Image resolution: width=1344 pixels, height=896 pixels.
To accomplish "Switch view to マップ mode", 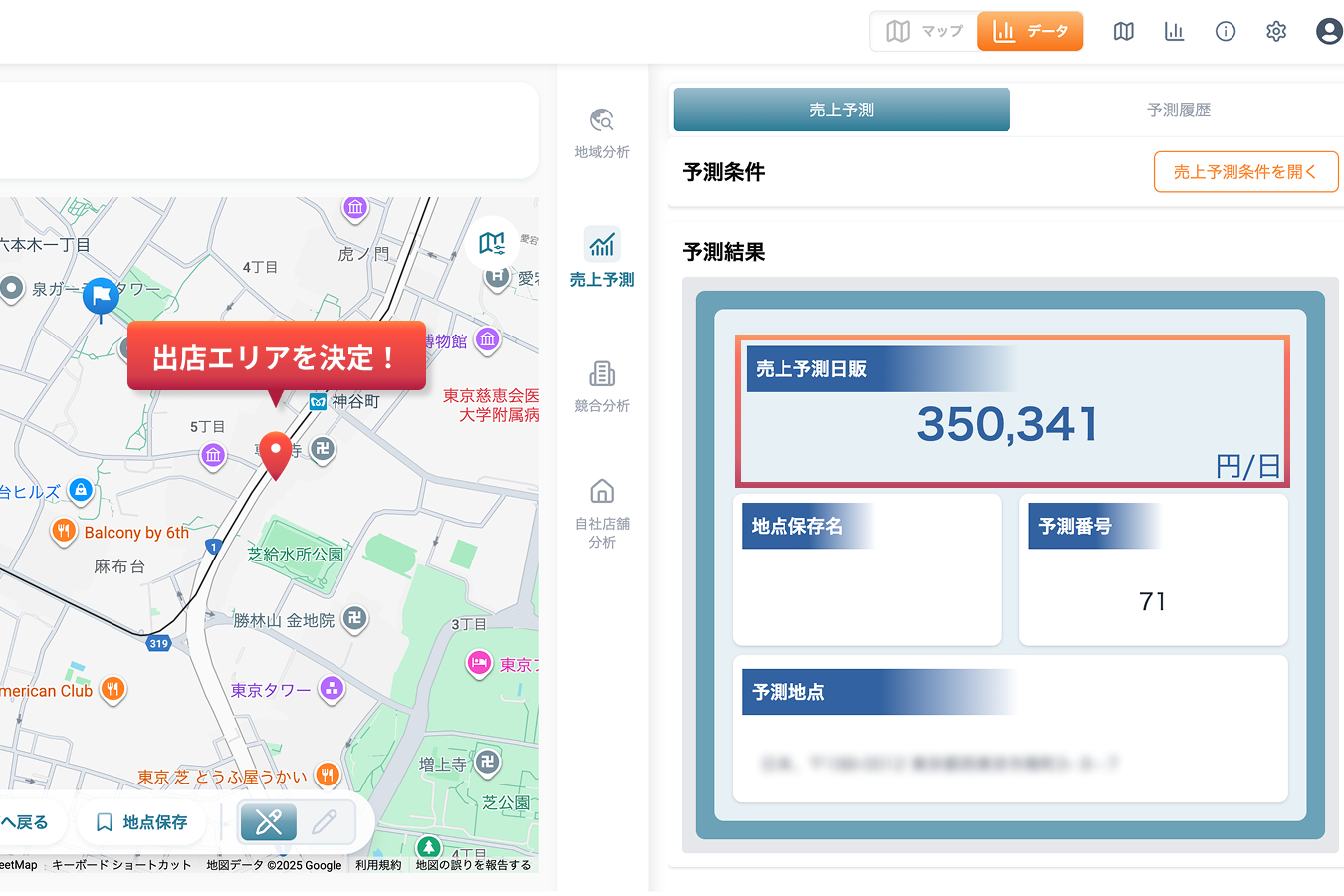I will (x=925, y=31).
